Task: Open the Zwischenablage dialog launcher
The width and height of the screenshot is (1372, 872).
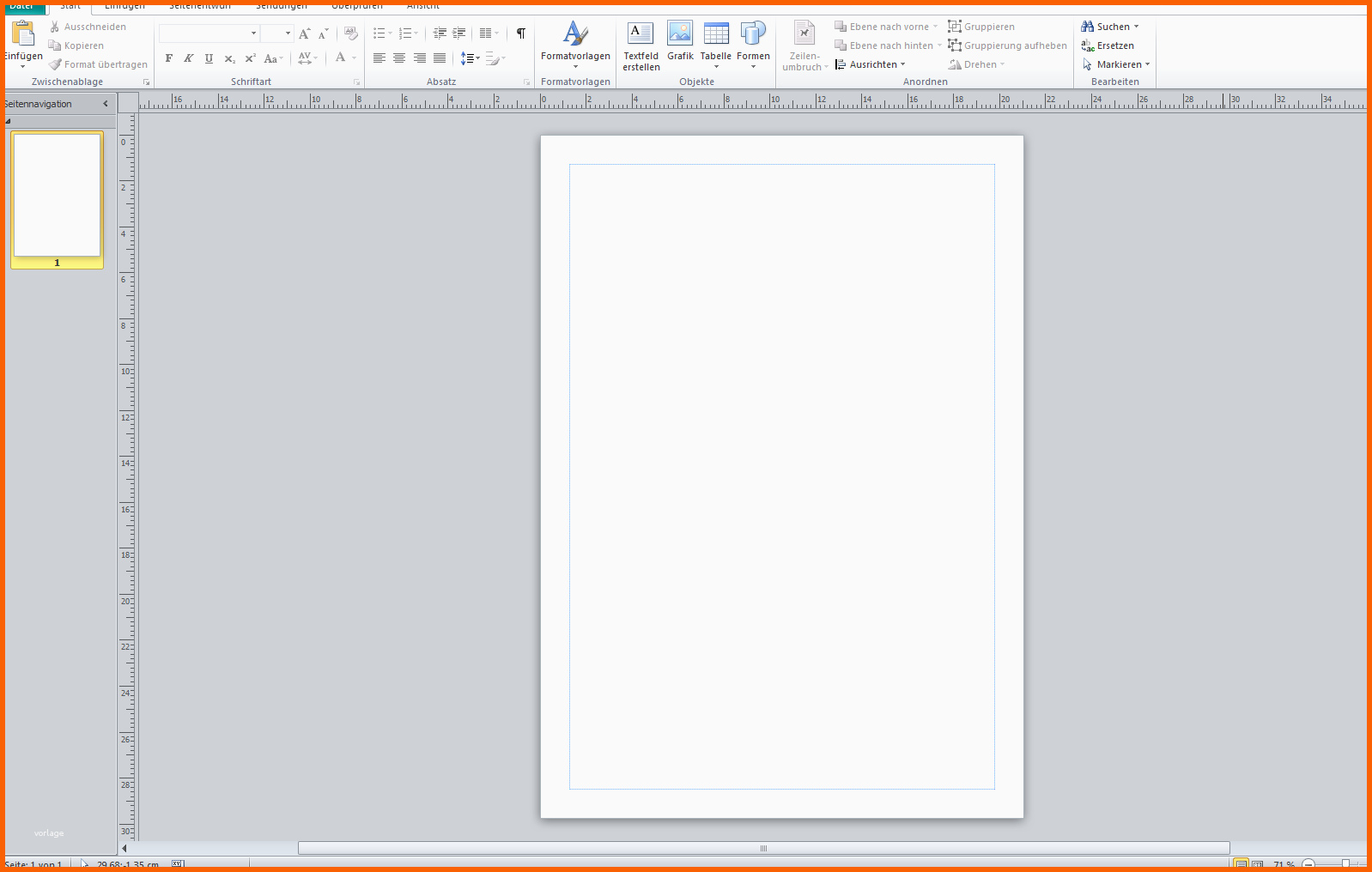Action: (146, 82)
